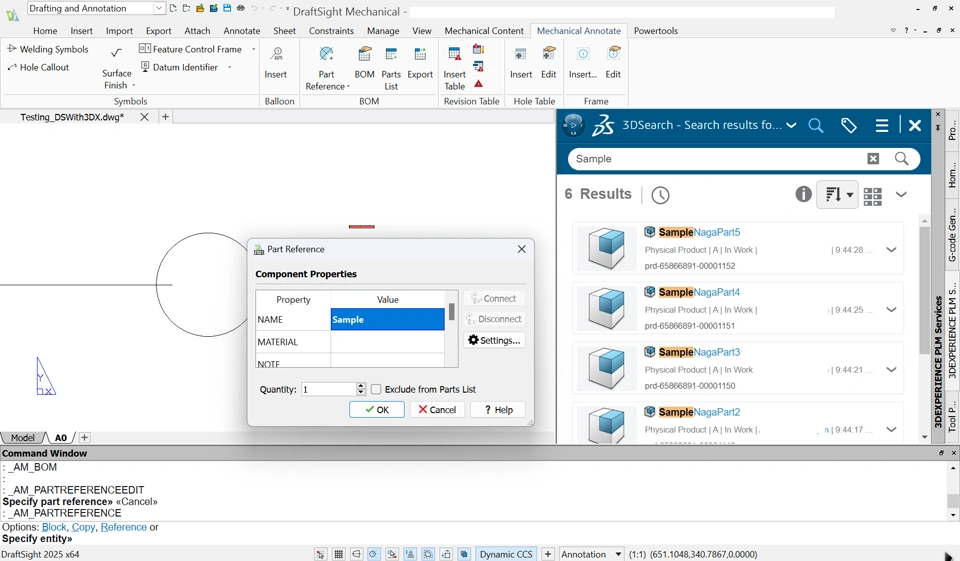Expand the SampleNagaPart3 result chevron
The image size is (960, 561).
pyautogui.click(x=891, y=370)
